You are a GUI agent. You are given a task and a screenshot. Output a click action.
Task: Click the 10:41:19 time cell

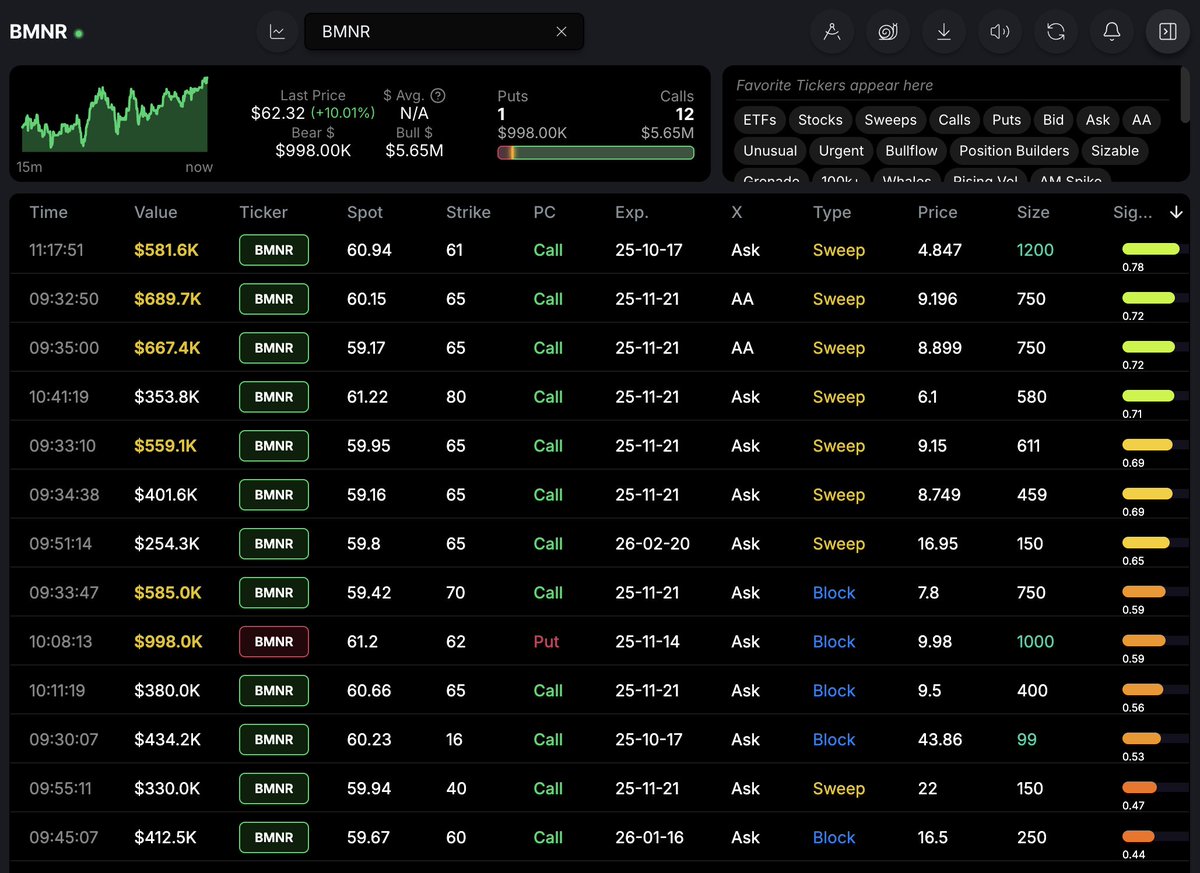pyautogui.click(x=59, y=397)
